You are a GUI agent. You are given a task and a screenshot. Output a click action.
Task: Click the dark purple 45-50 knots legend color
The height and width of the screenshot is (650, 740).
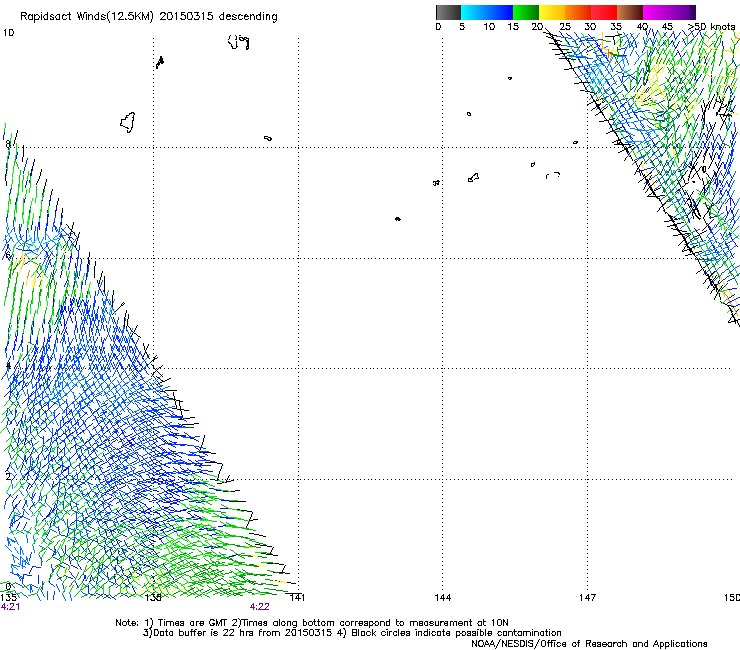682,12
